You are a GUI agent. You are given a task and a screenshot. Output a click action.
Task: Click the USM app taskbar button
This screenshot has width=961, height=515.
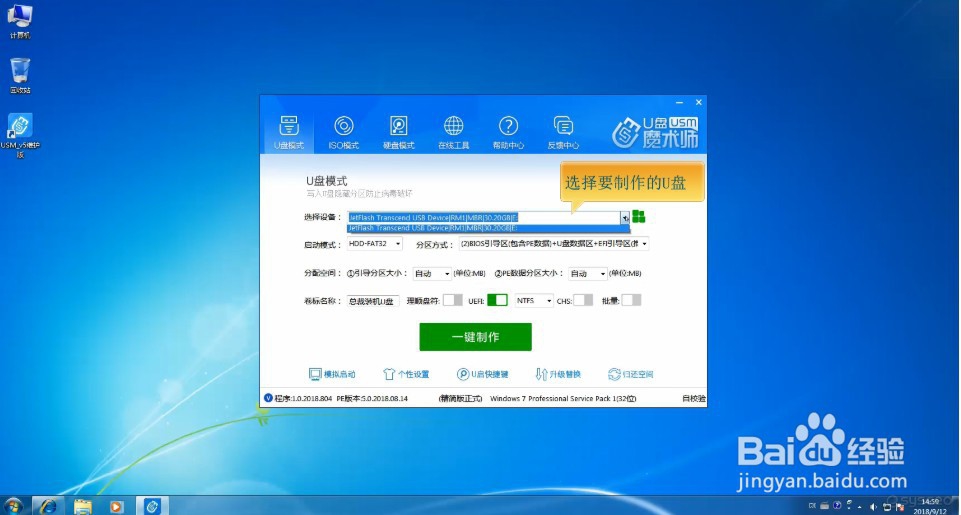(x=152, y=506)
